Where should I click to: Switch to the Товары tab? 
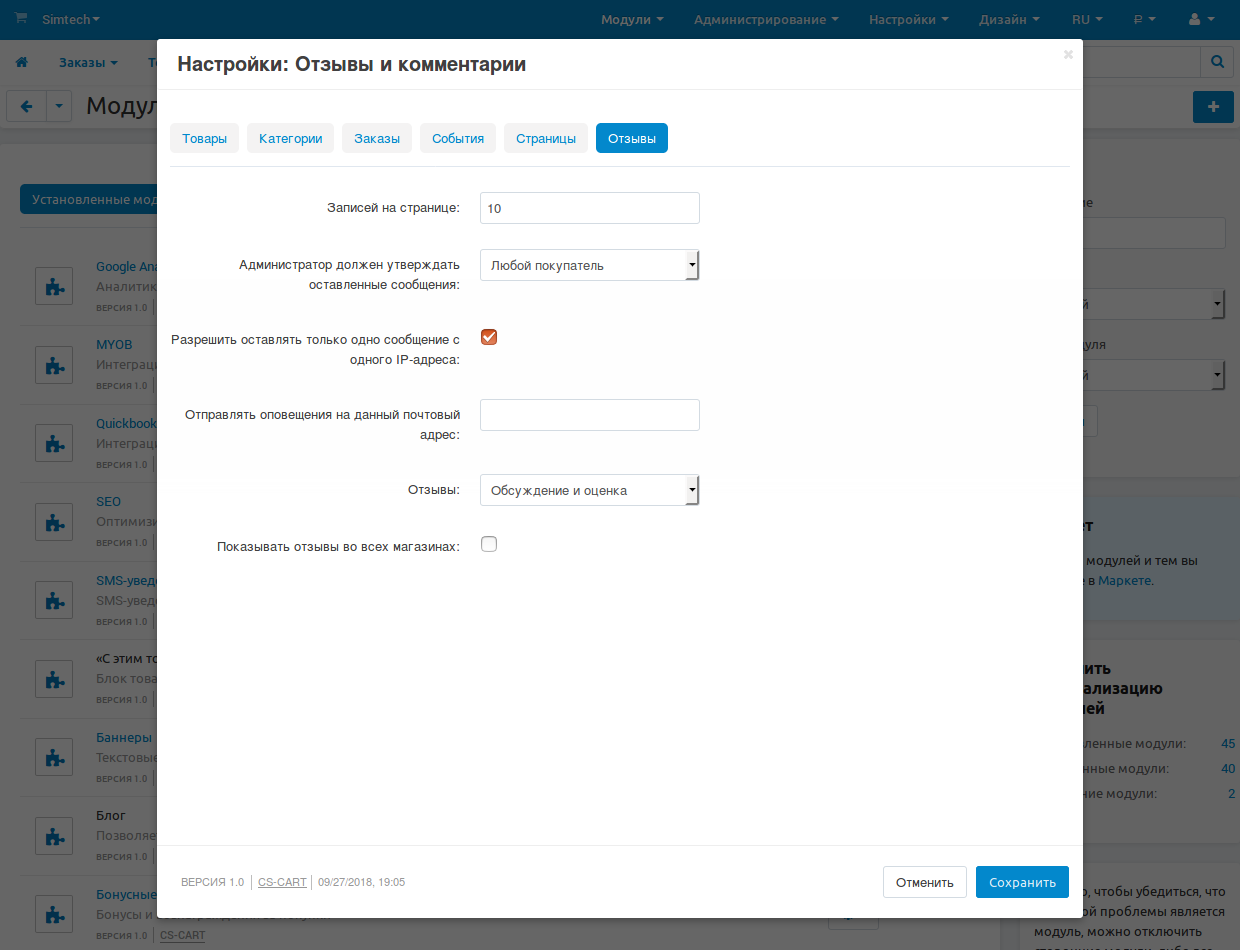coord(204,139)
